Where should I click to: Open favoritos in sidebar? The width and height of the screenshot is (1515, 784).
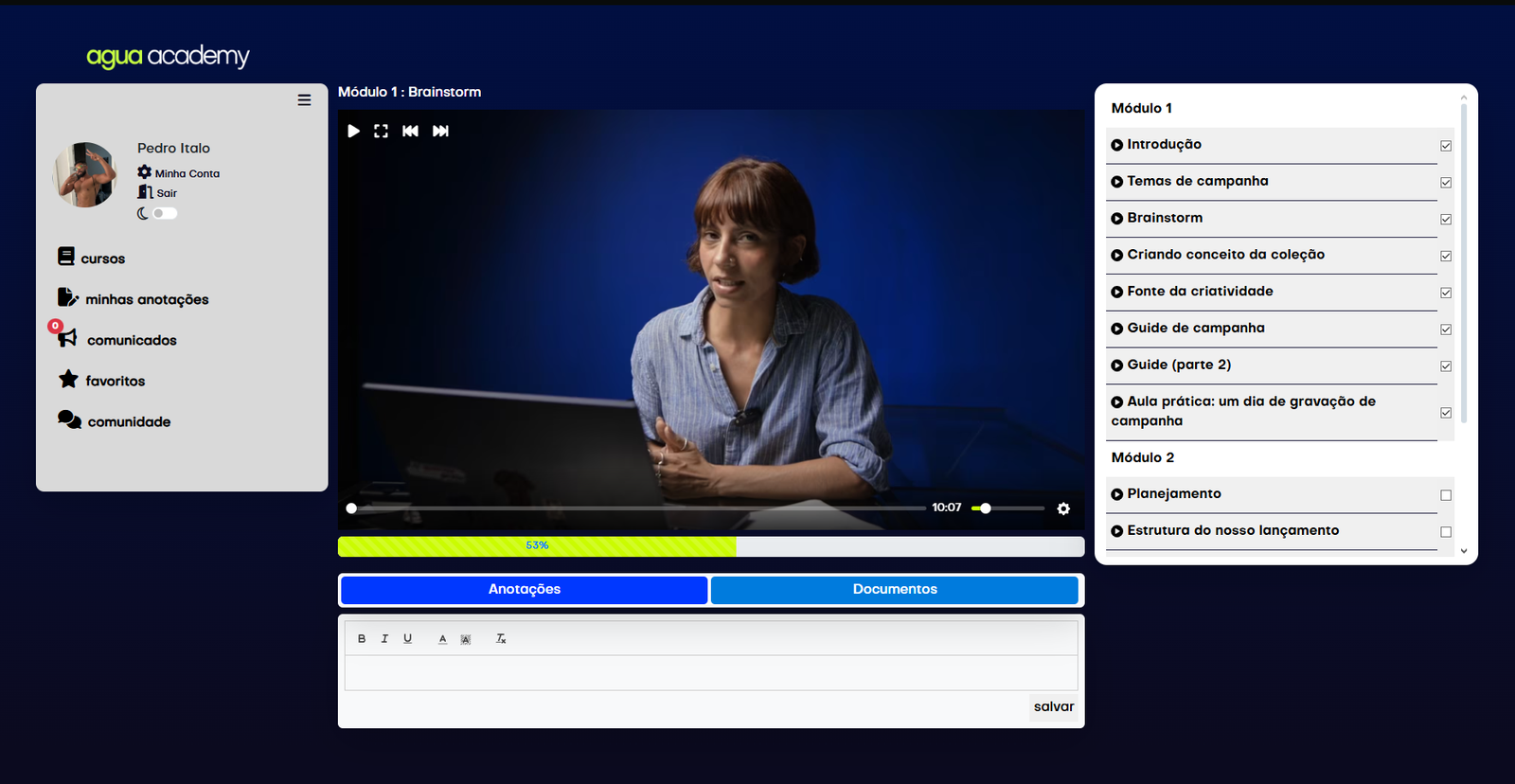[x=101, y=380]
